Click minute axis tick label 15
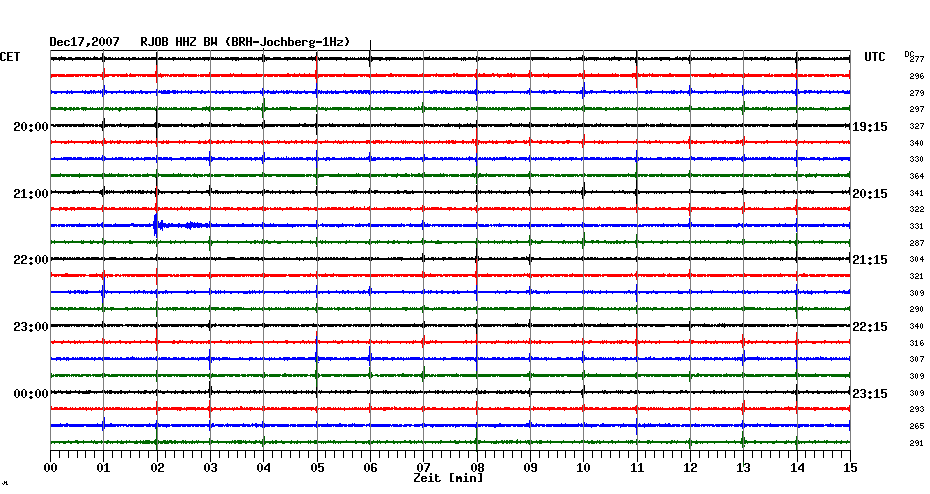Screen dimensions: 930x494 click(x=850, y=468)
